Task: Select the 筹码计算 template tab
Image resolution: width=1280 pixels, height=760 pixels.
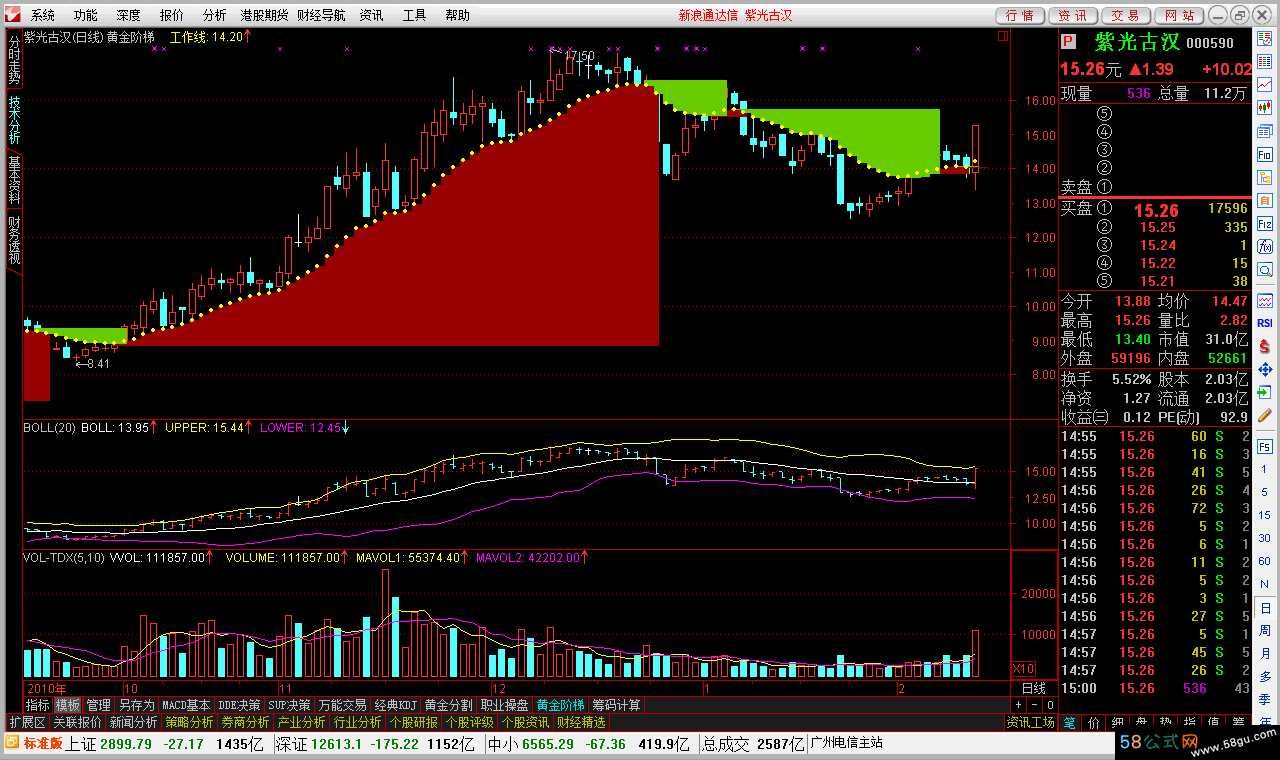Action: coord(616,705)
